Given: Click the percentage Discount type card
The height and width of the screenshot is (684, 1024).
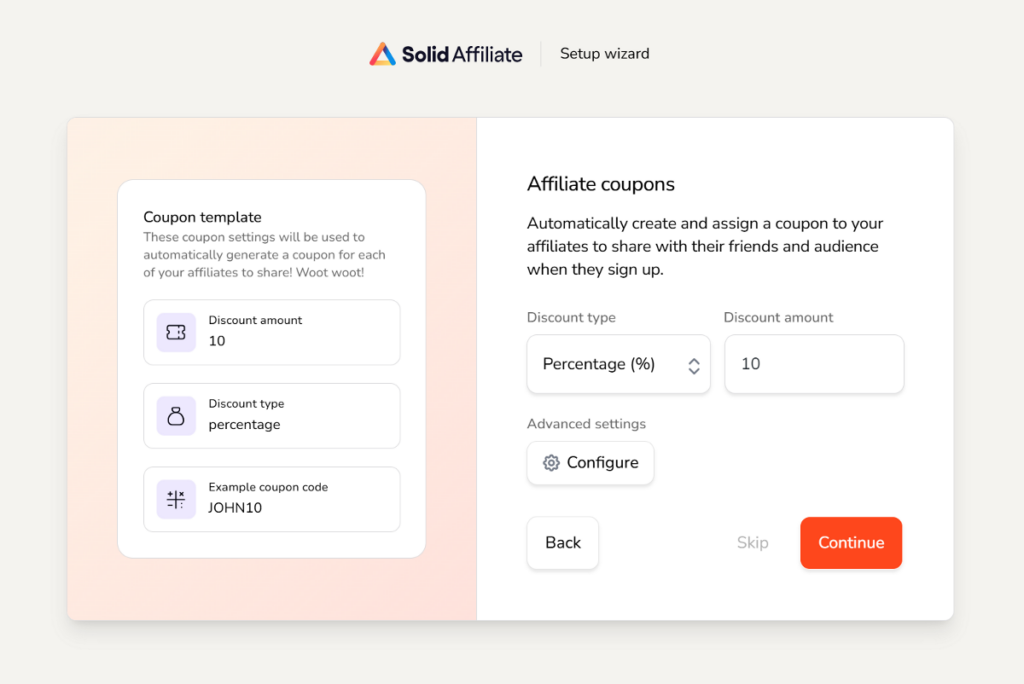Looking at the screenshot, I should [272, 415].
